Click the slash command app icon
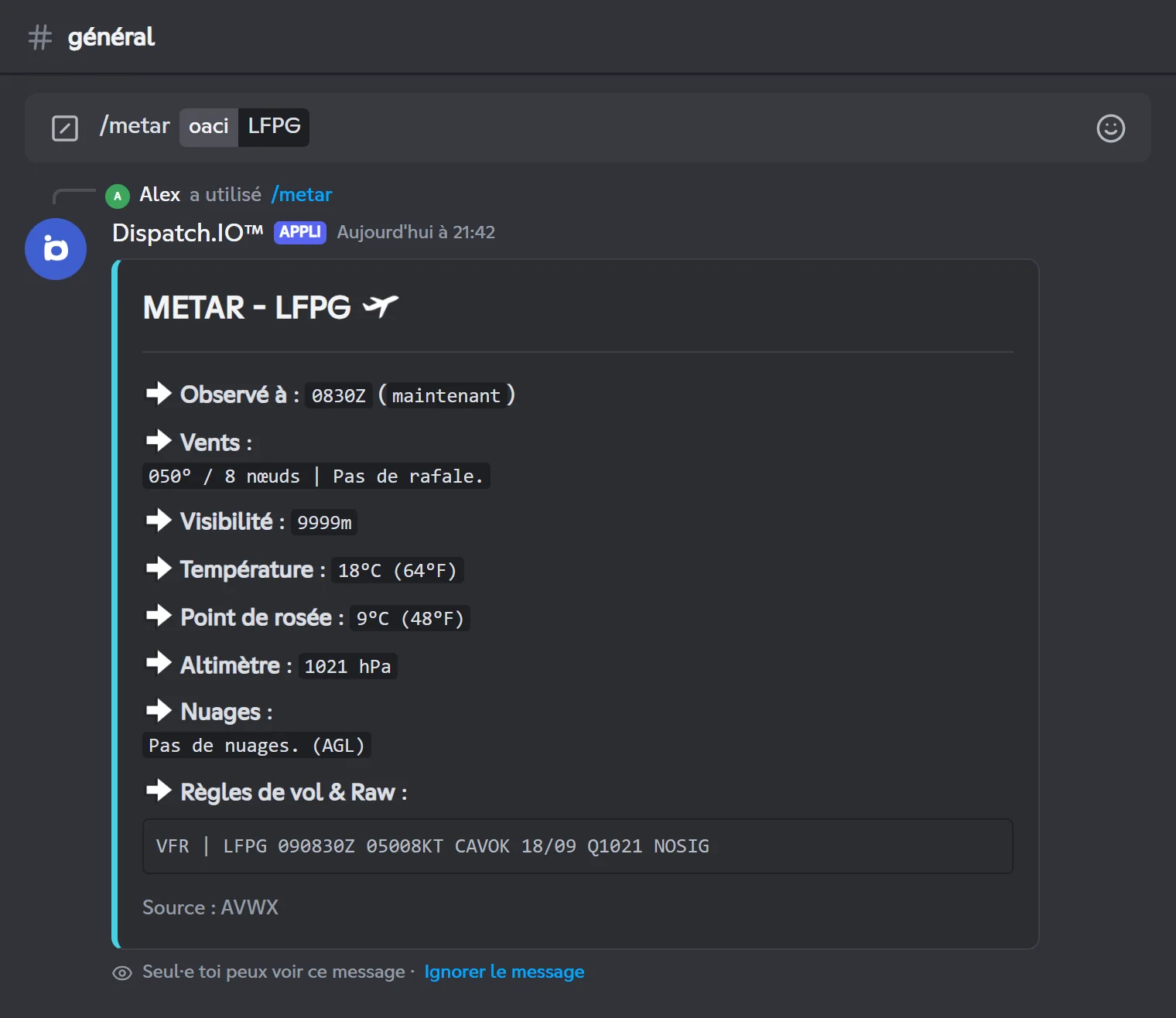Screen dimensions: 1176x1018 coord(65,128)
